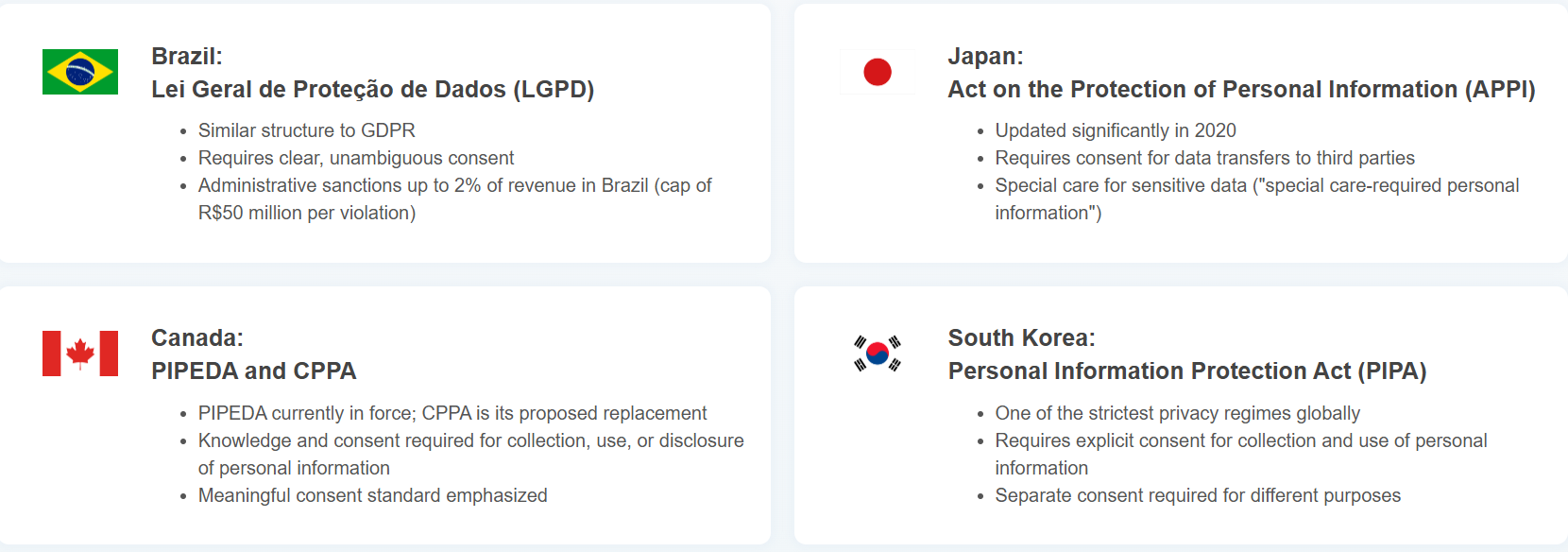Select the "Brazil:" heading
Image resolution: width=1568 pixels, height=552 pixels.
tap(187, 57)
